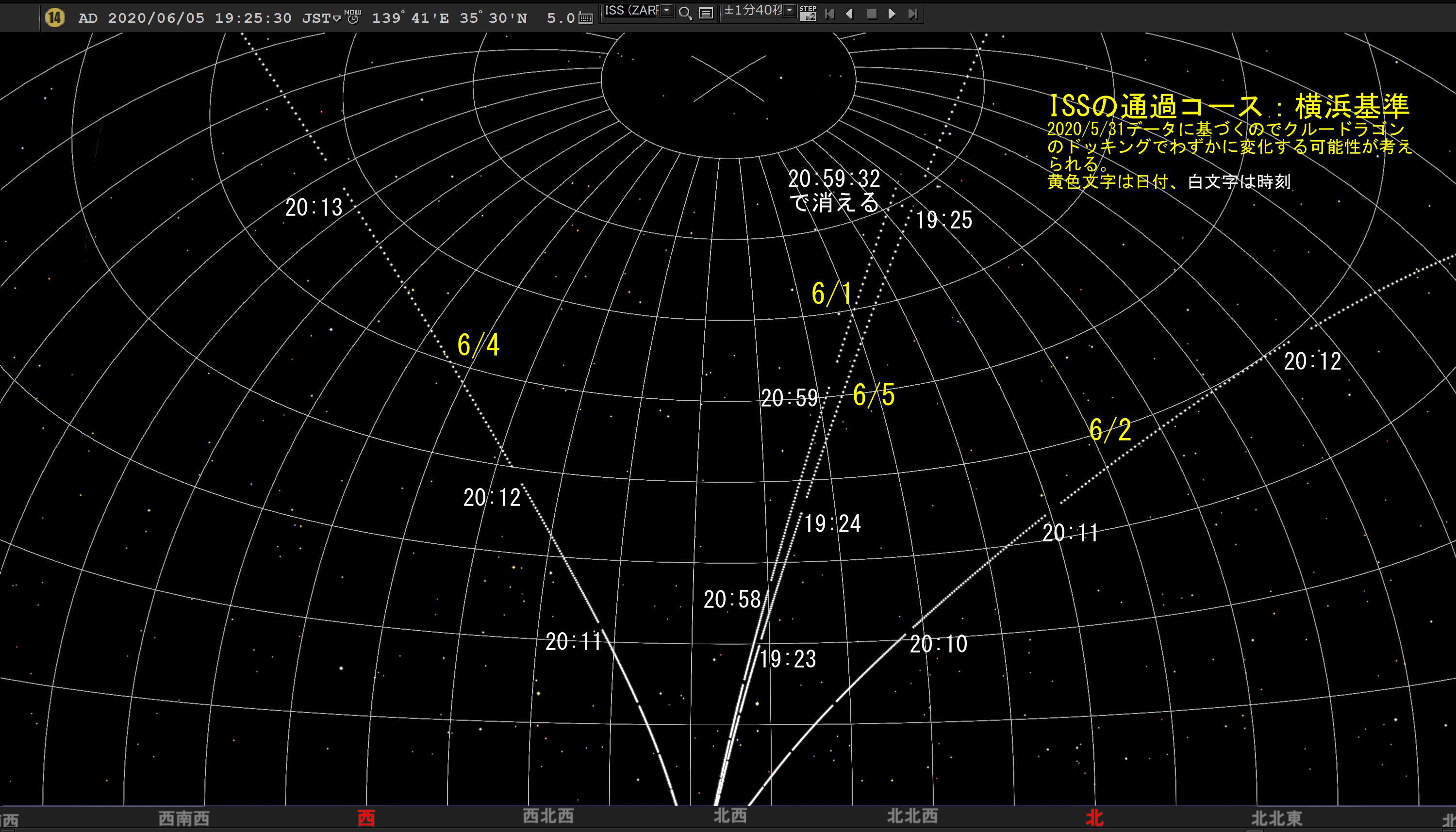Image resolution: width=1456 pixels, height=832 pixels.
Task: Click the 北西 direction label on horizon
Action: 729,816
